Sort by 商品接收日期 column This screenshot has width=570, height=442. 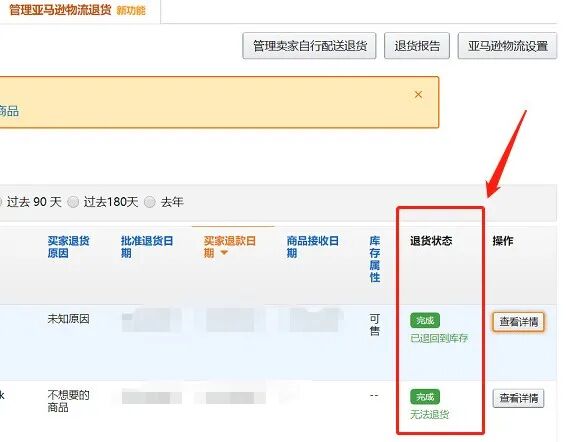(313, 247)
